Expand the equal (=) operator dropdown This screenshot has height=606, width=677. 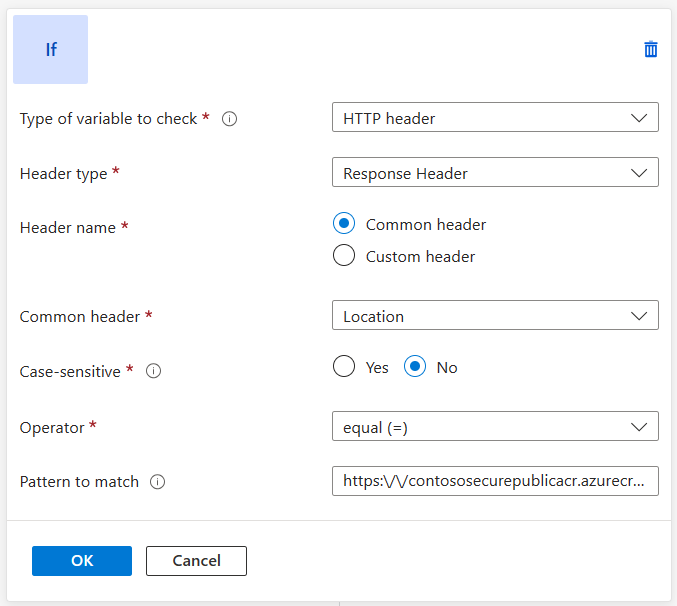tap(494, 427)
